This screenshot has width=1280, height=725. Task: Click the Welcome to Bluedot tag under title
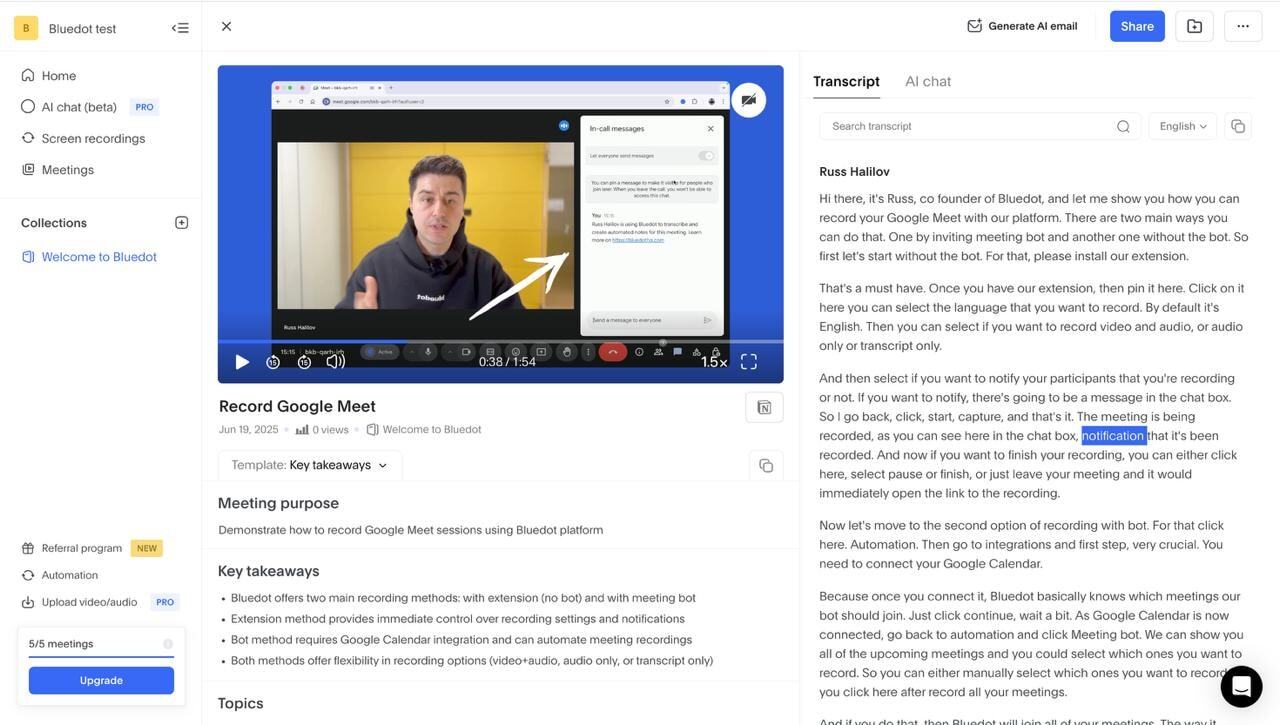(424, 430)
